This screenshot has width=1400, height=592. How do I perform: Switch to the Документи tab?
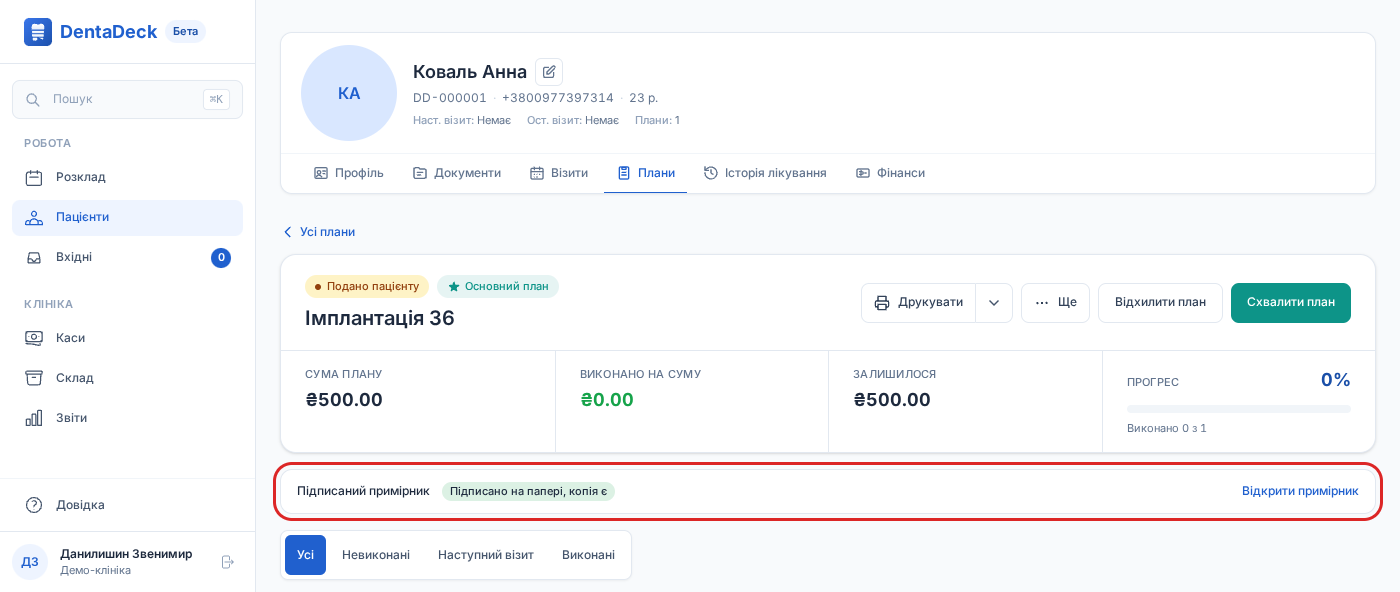(456, 173)
